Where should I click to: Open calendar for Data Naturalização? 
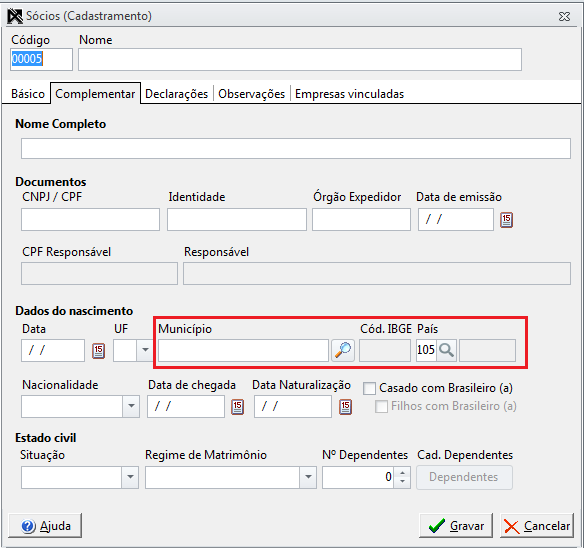(345, 406)
